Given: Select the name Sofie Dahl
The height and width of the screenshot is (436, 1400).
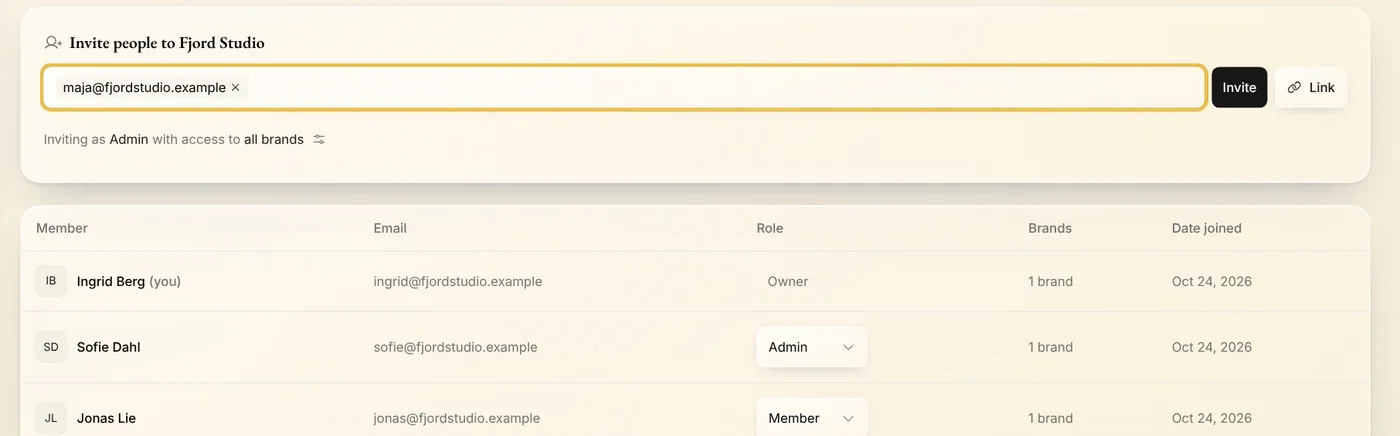Looking at the screenshot, I should [109, 347].
